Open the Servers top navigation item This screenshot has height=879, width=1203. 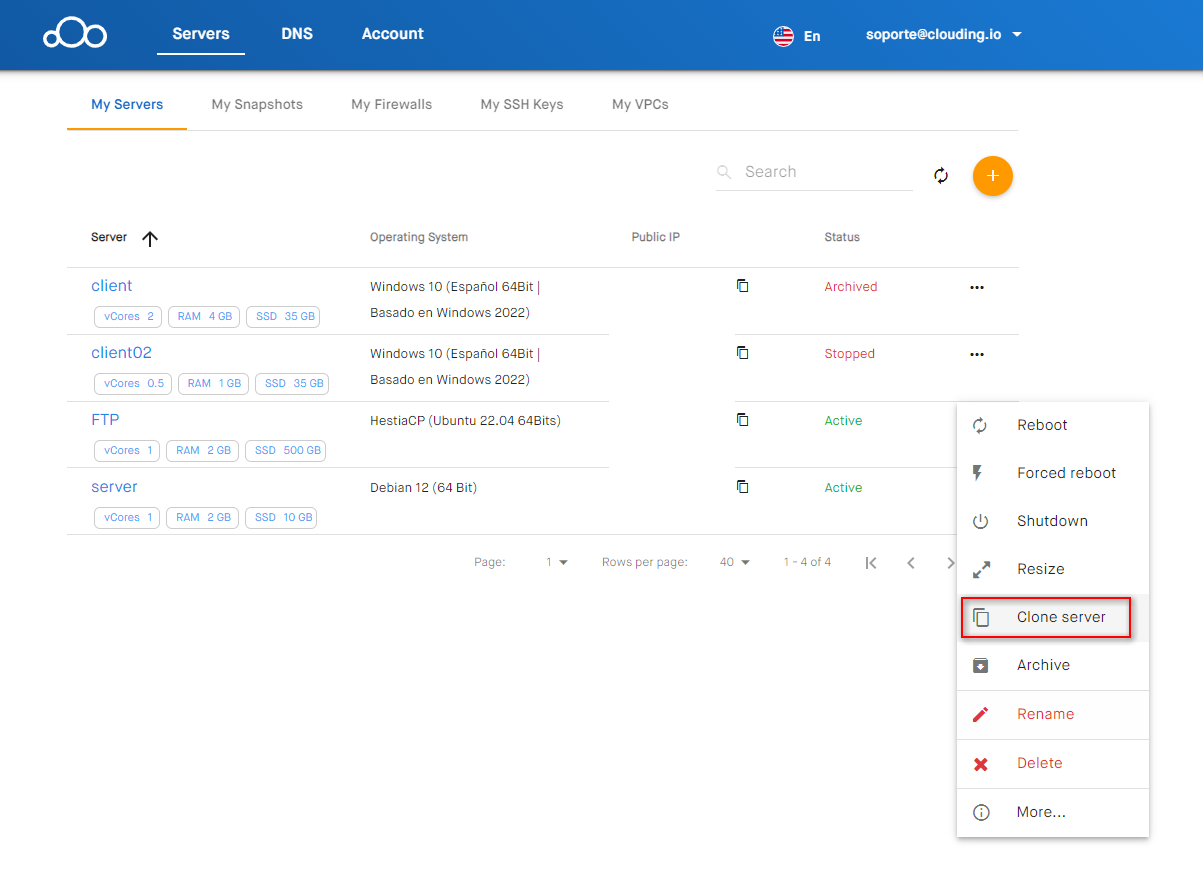coord(201,34)
